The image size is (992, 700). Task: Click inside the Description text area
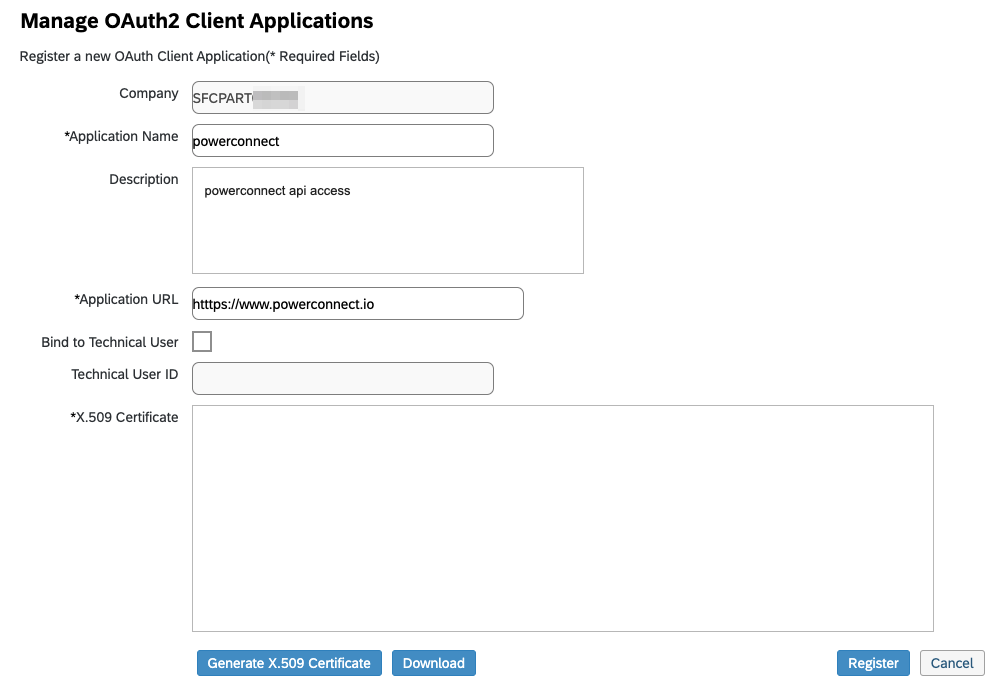coord(387,220)
